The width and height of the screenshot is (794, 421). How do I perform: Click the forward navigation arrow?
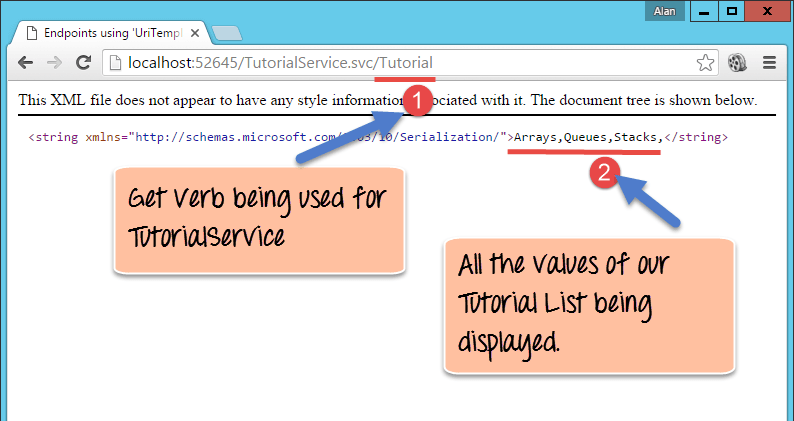click(53, 63)
